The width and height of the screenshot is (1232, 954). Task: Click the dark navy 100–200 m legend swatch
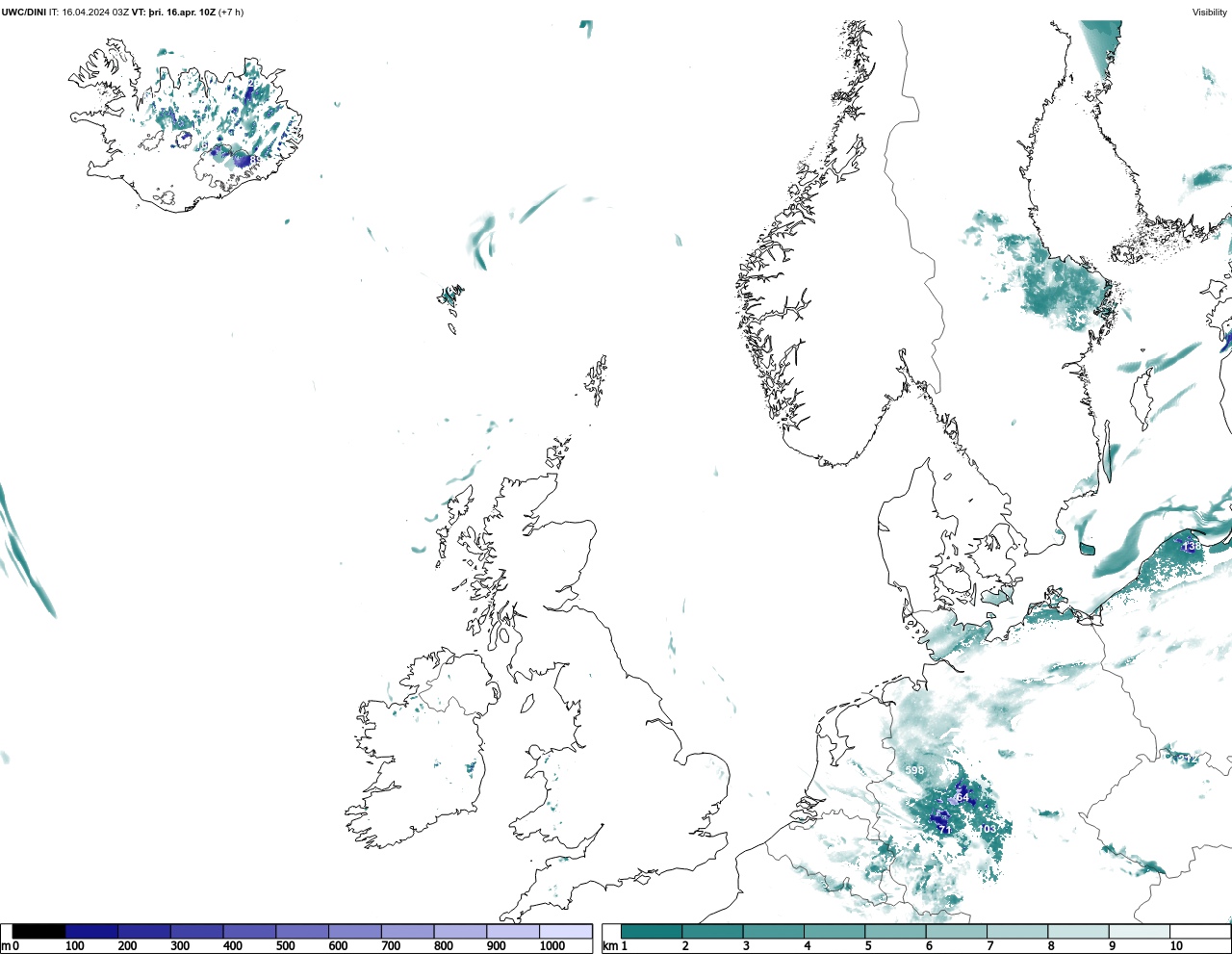tap(91, 932)
